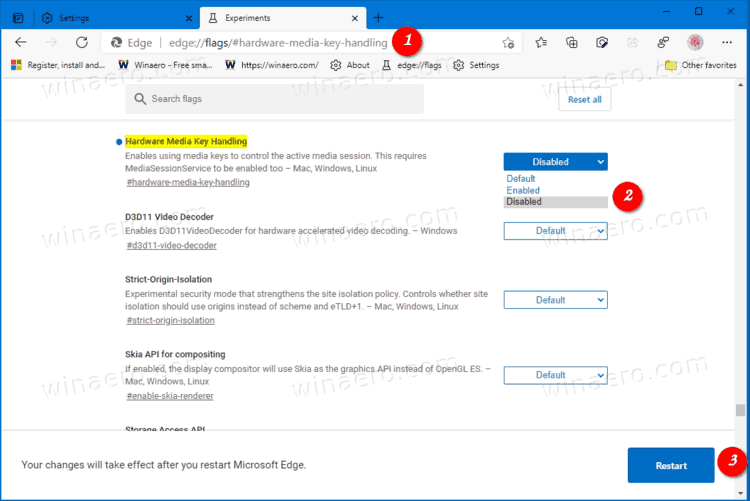Image resolution: width=750 pixels, height=501 pixels.
Task: Open the vertical tabs icon
Action: click(18, 18)
